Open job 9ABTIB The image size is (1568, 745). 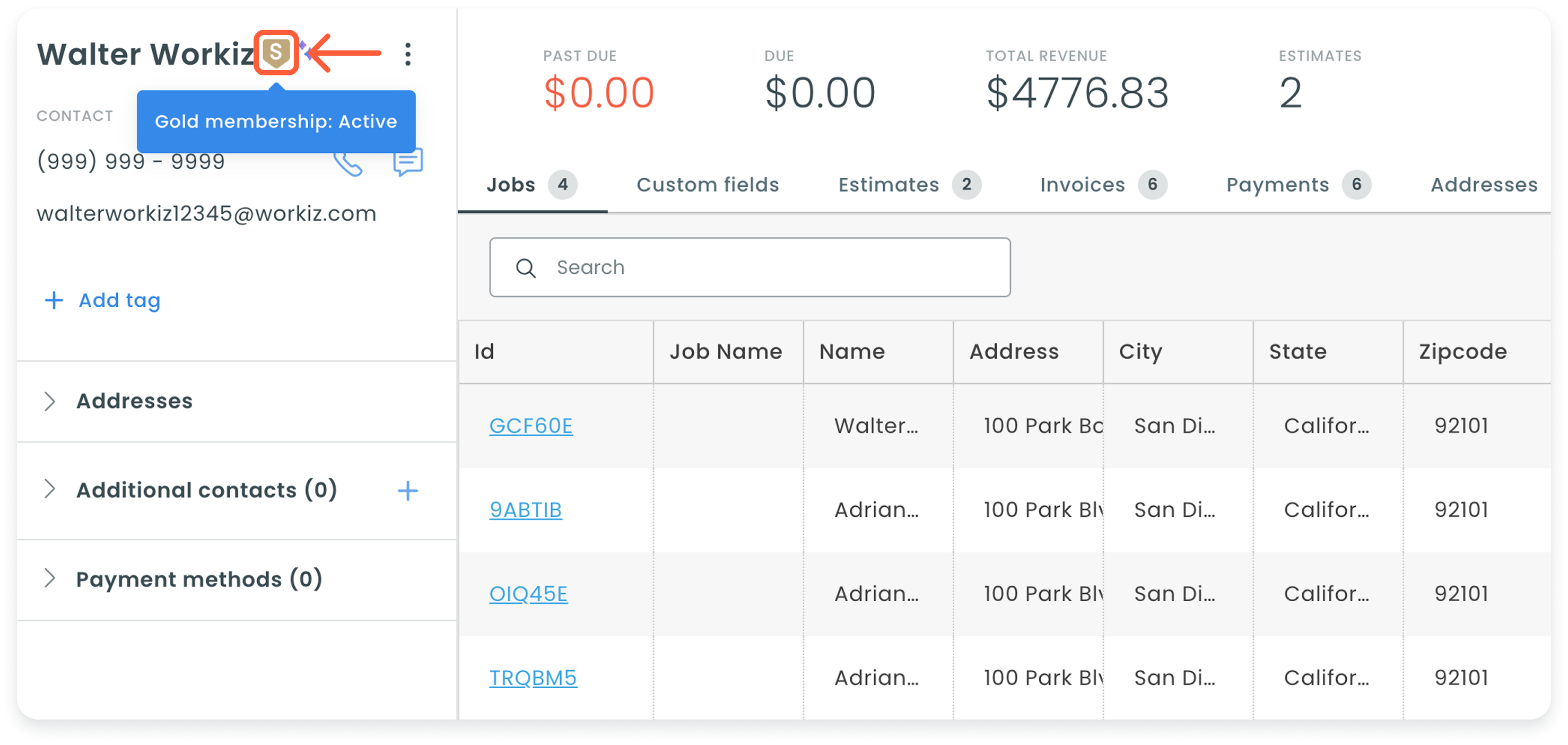click(x=526, y=510)
